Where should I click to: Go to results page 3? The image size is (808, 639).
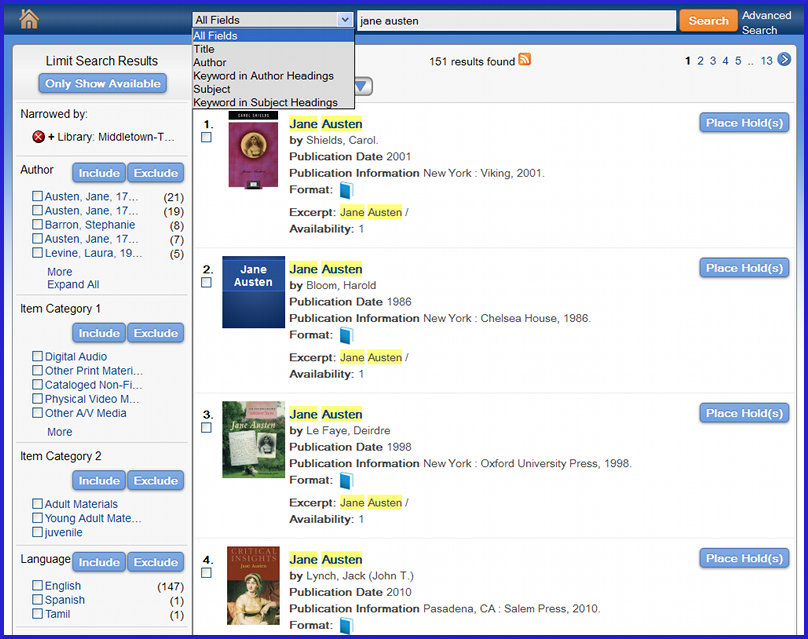(713, 61)
